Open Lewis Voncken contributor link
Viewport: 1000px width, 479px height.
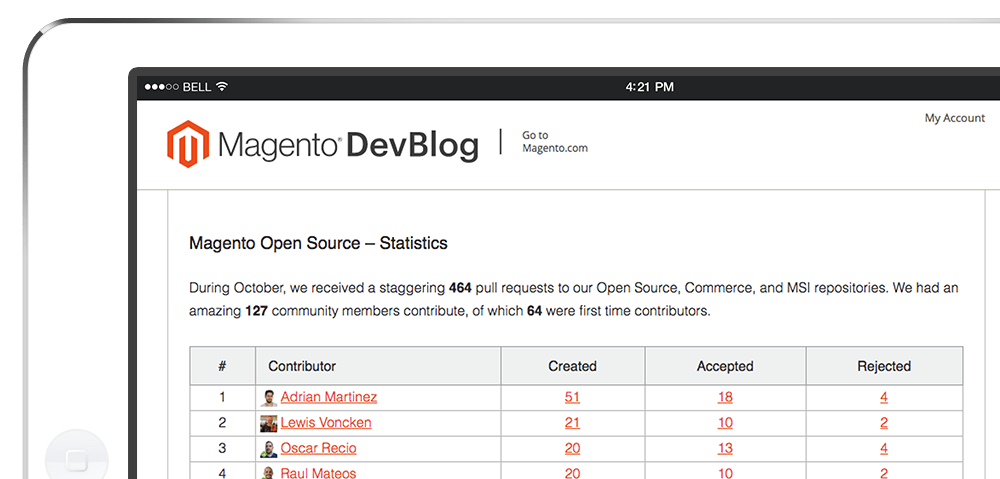(x=326, y=422)
